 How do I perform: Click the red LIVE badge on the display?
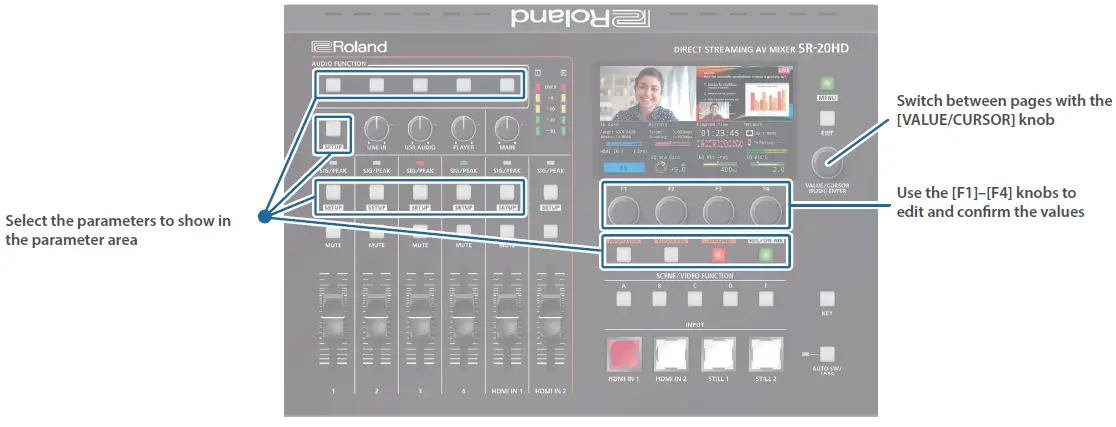pyautogui.click(x=784, y=71)
